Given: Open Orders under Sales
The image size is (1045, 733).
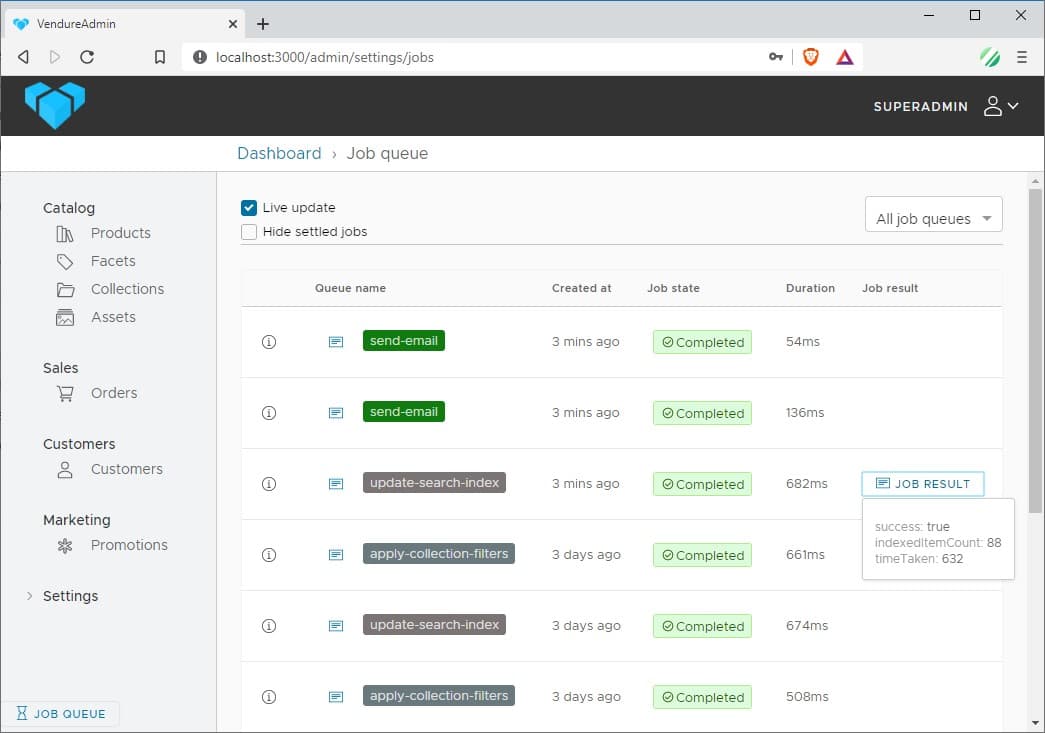Looking at the screenshot, I should pos(113,393).
